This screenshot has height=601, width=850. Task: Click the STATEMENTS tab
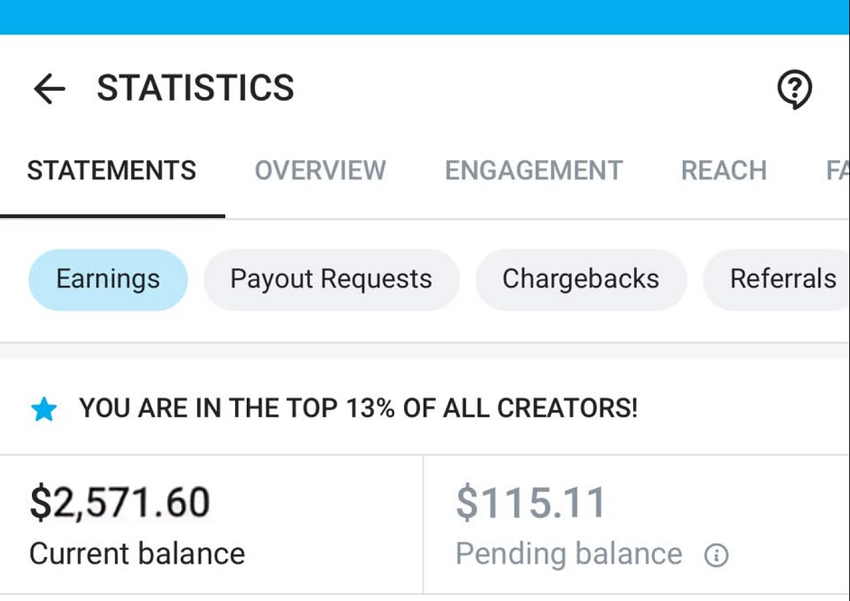[111, 171]
